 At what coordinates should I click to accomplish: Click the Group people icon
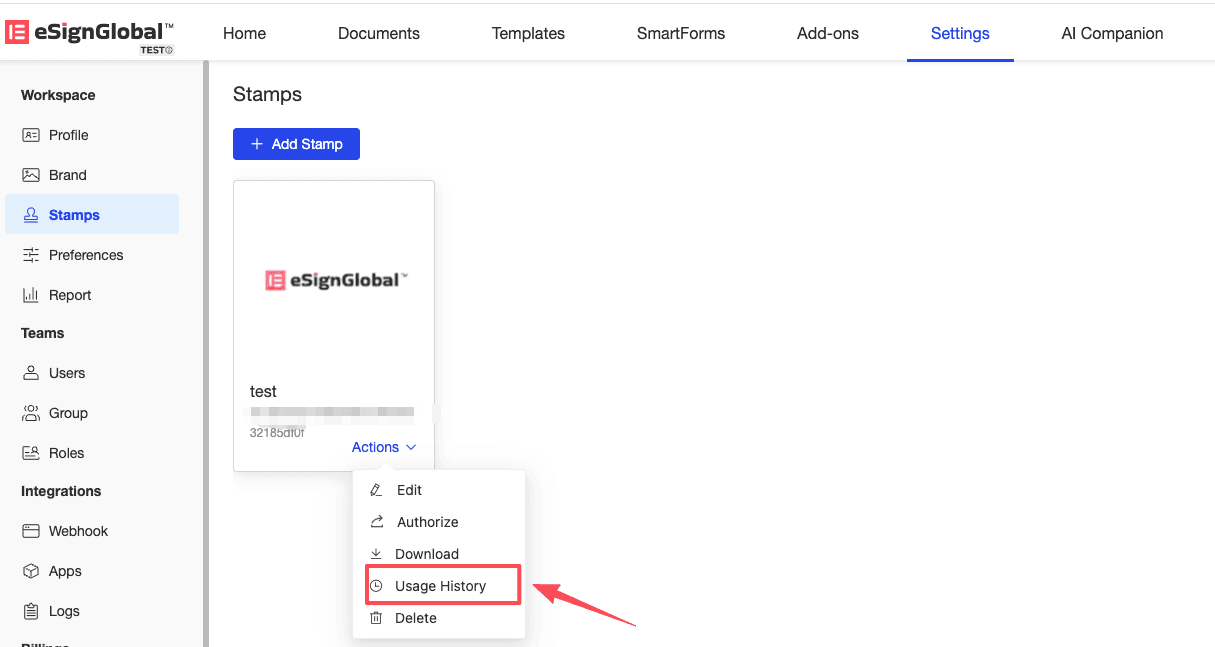click(31, 413)
